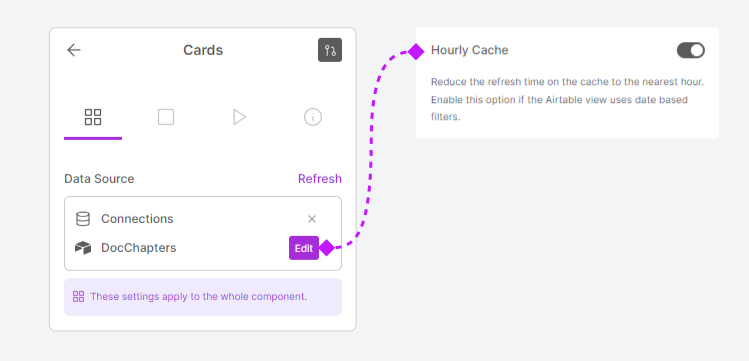
Task: Click the database icon beside Connections
Action: [x=83, y=219]
